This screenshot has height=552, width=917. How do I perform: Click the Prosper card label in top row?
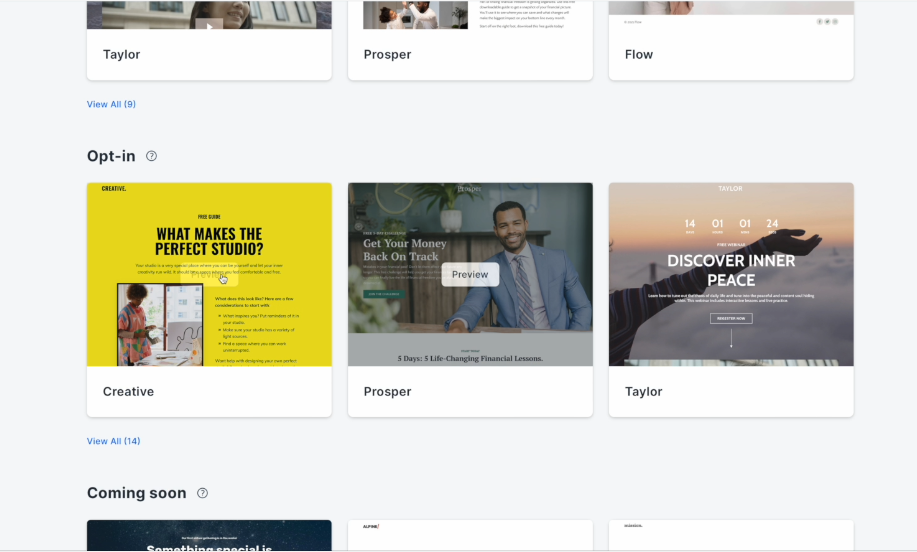click(387, 54)
